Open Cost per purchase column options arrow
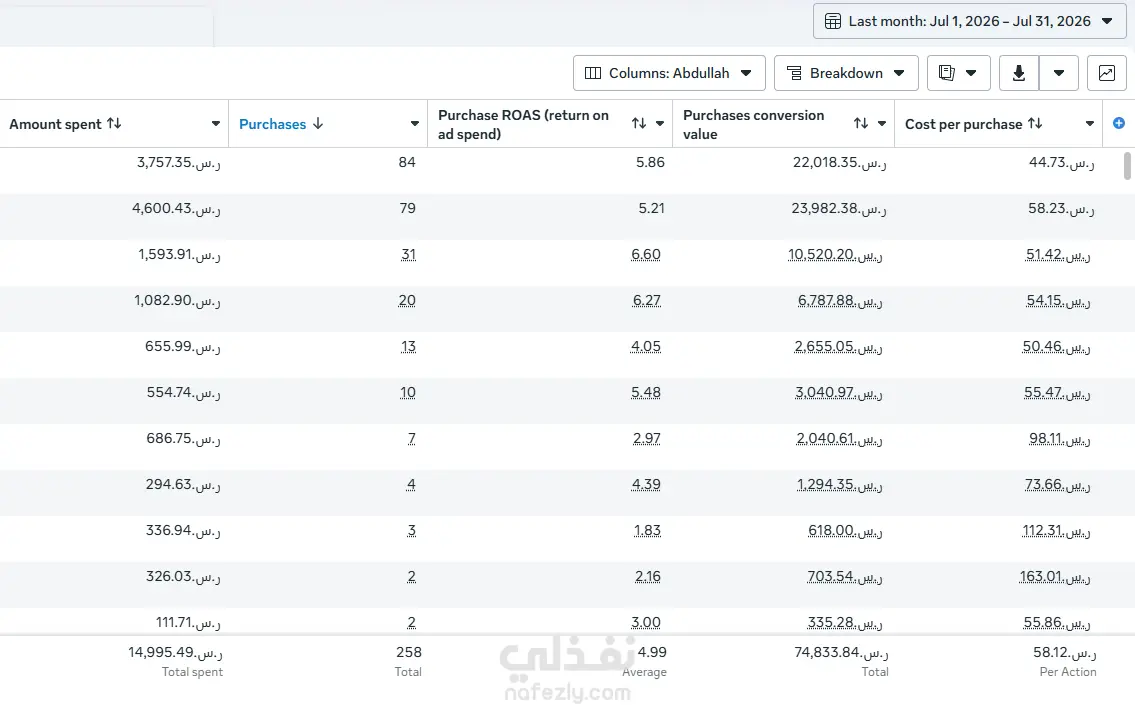The width and height of the screenshot is (1135, 705). point(1089,124)
